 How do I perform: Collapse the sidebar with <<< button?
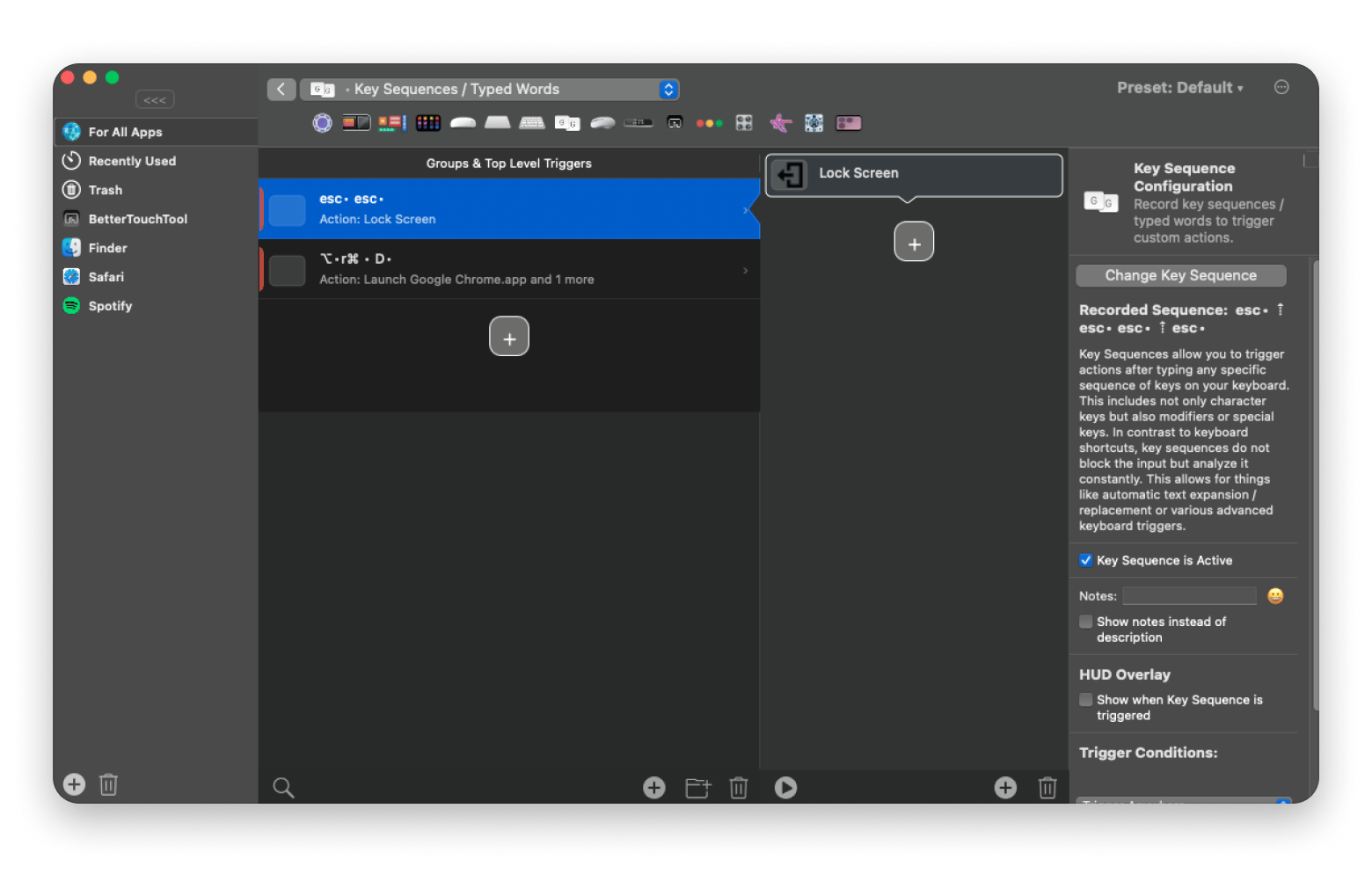[155, 100]
